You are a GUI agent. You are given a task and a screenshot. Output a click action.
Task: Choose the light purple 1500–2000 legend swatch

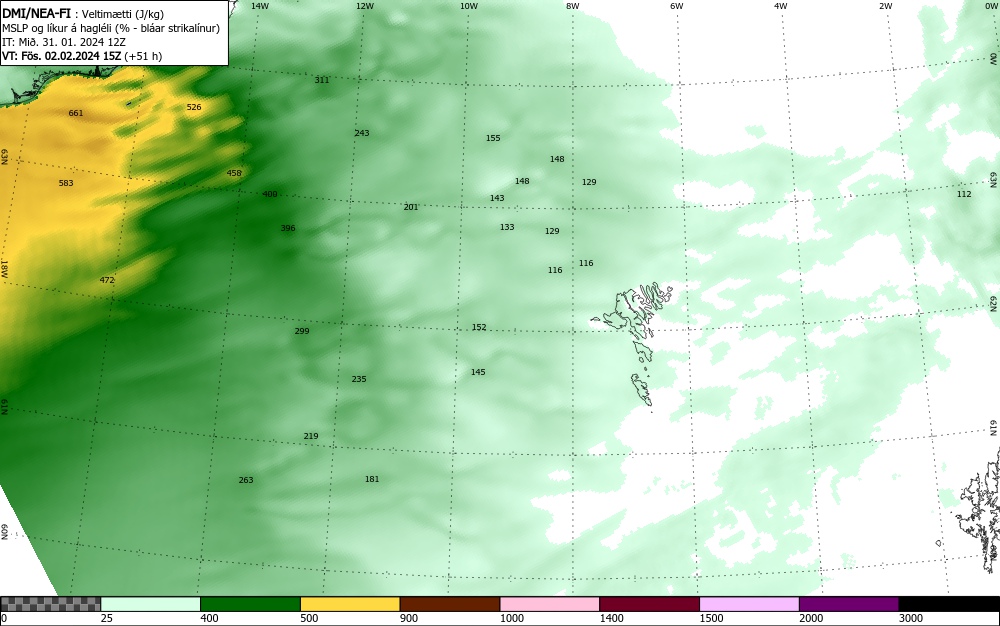click(749, 604)
